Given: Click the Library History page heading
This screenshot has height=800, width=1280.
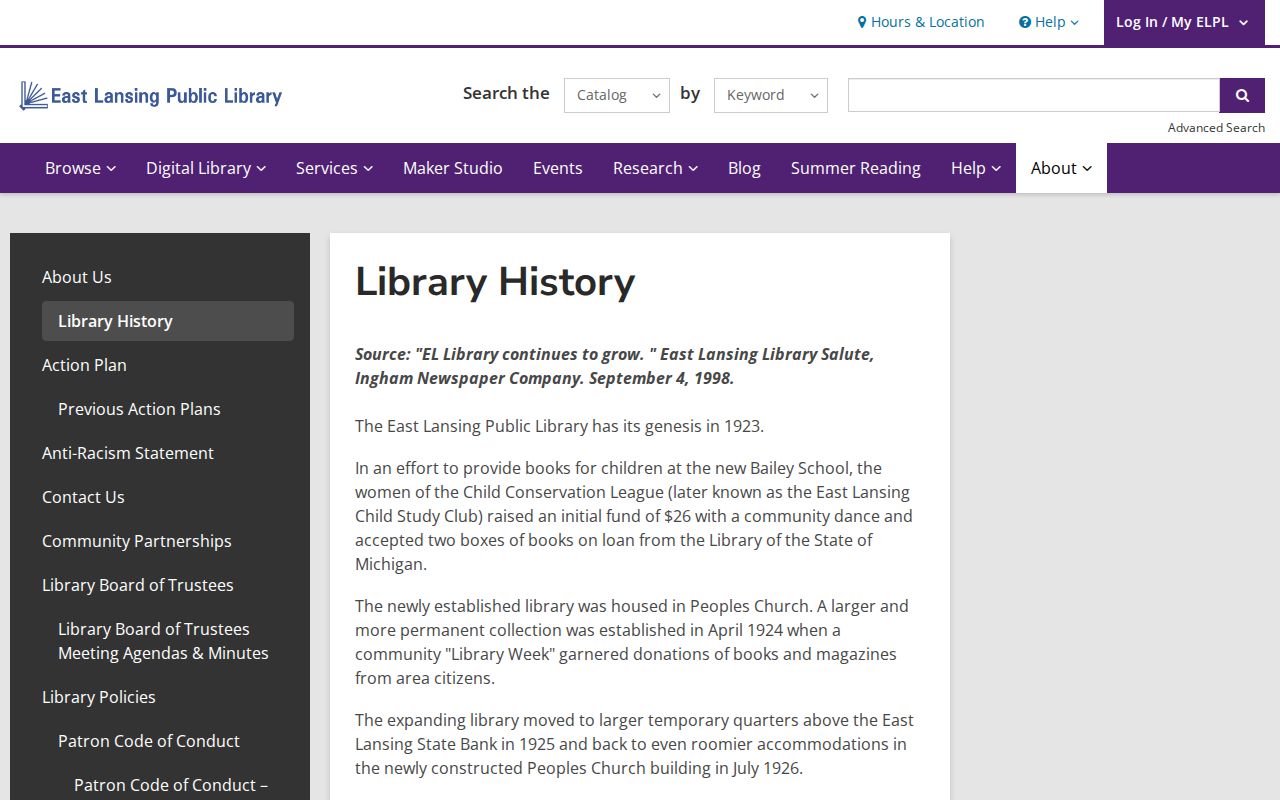Looking at the screenshot, I should point(495,281).
